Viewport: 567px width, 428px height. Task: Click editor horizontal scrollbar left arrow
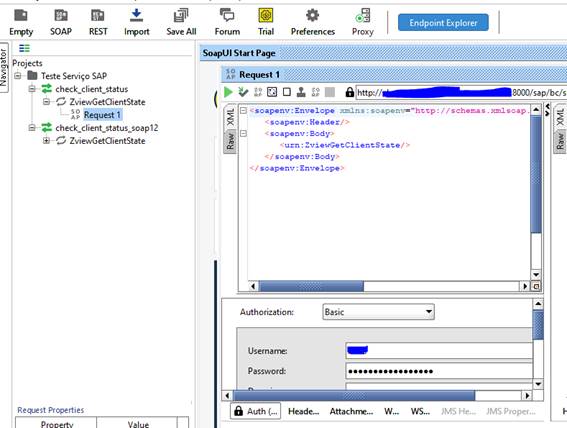tap(253, 286)
